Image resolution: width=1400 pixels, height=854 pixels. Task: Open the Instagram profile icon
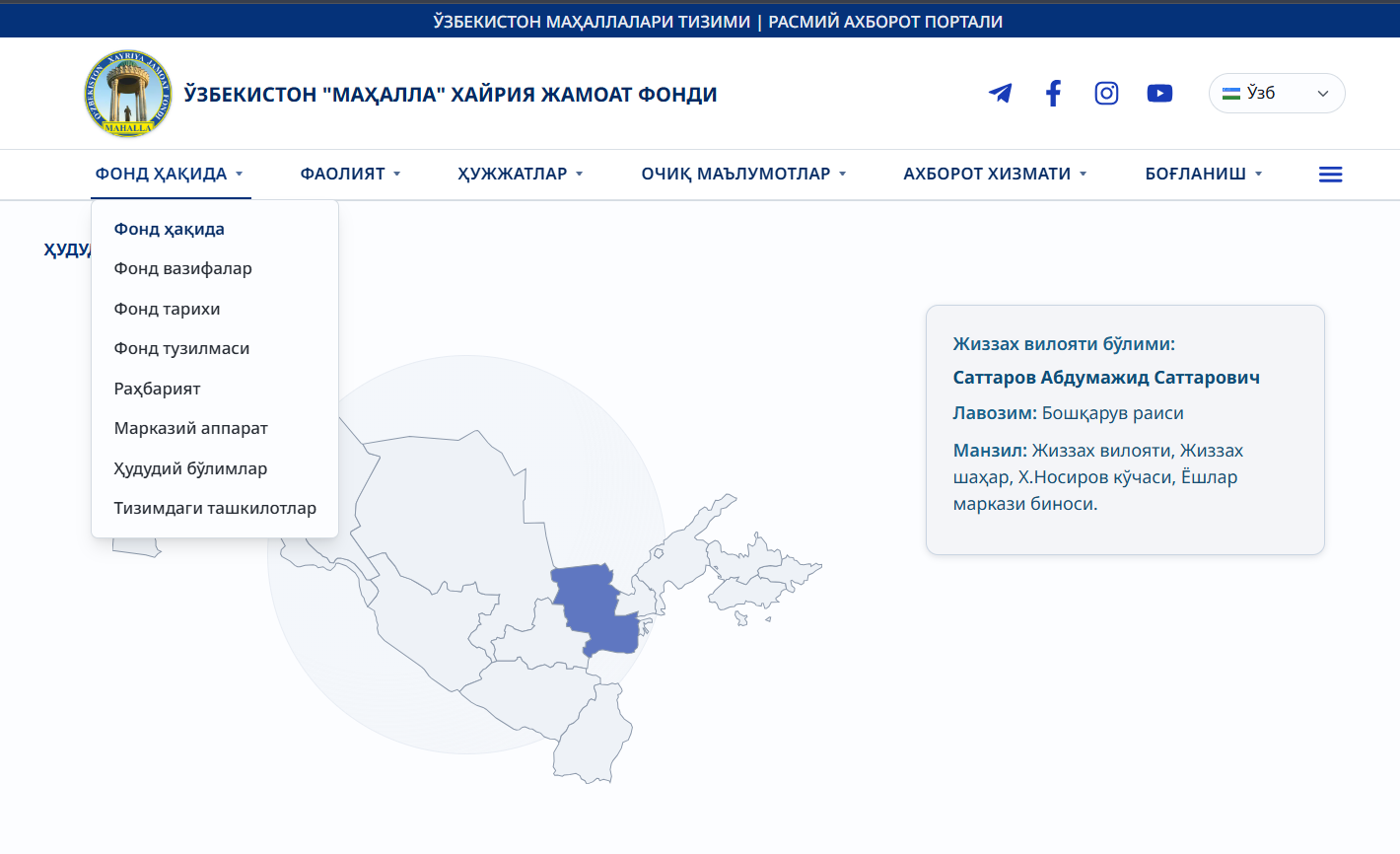(1106, 94)
